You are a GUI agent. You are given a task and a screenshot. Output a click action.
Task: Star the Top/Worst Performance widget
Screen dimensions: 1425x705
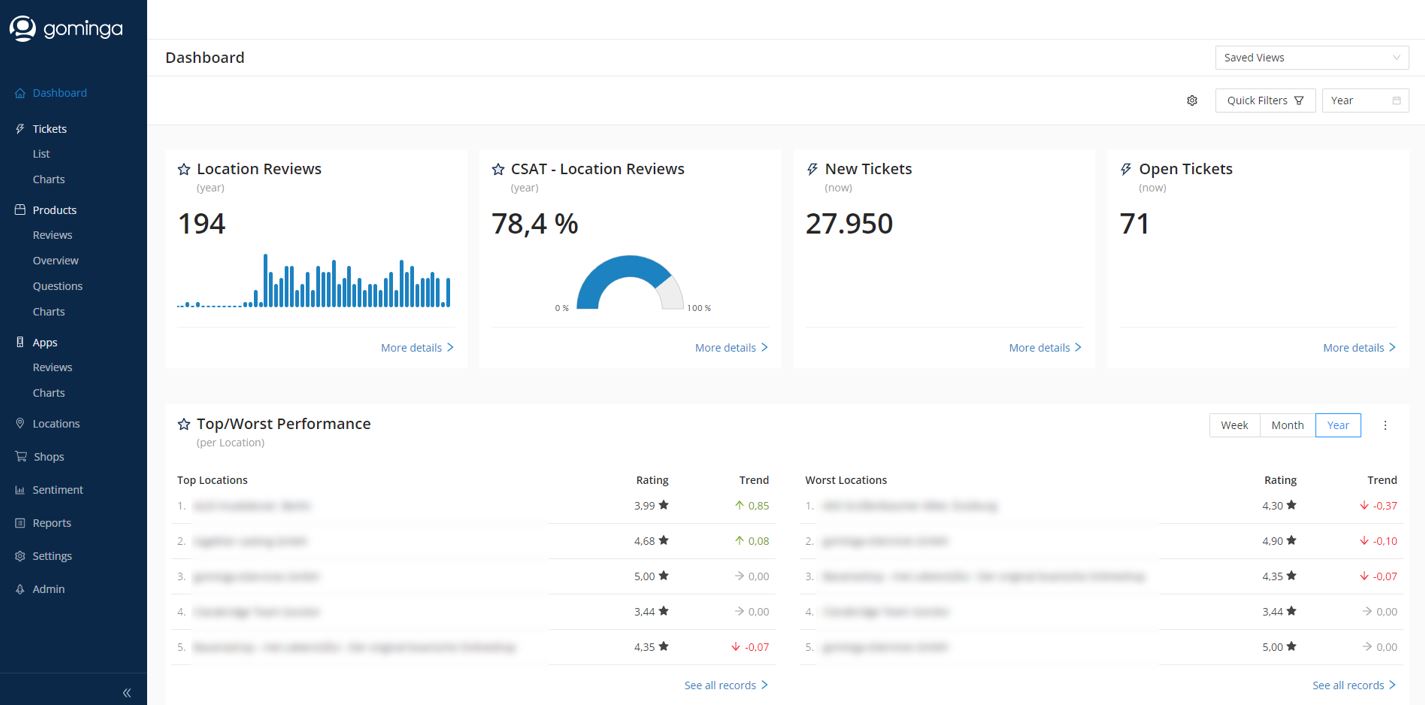(x=184, y=424)
